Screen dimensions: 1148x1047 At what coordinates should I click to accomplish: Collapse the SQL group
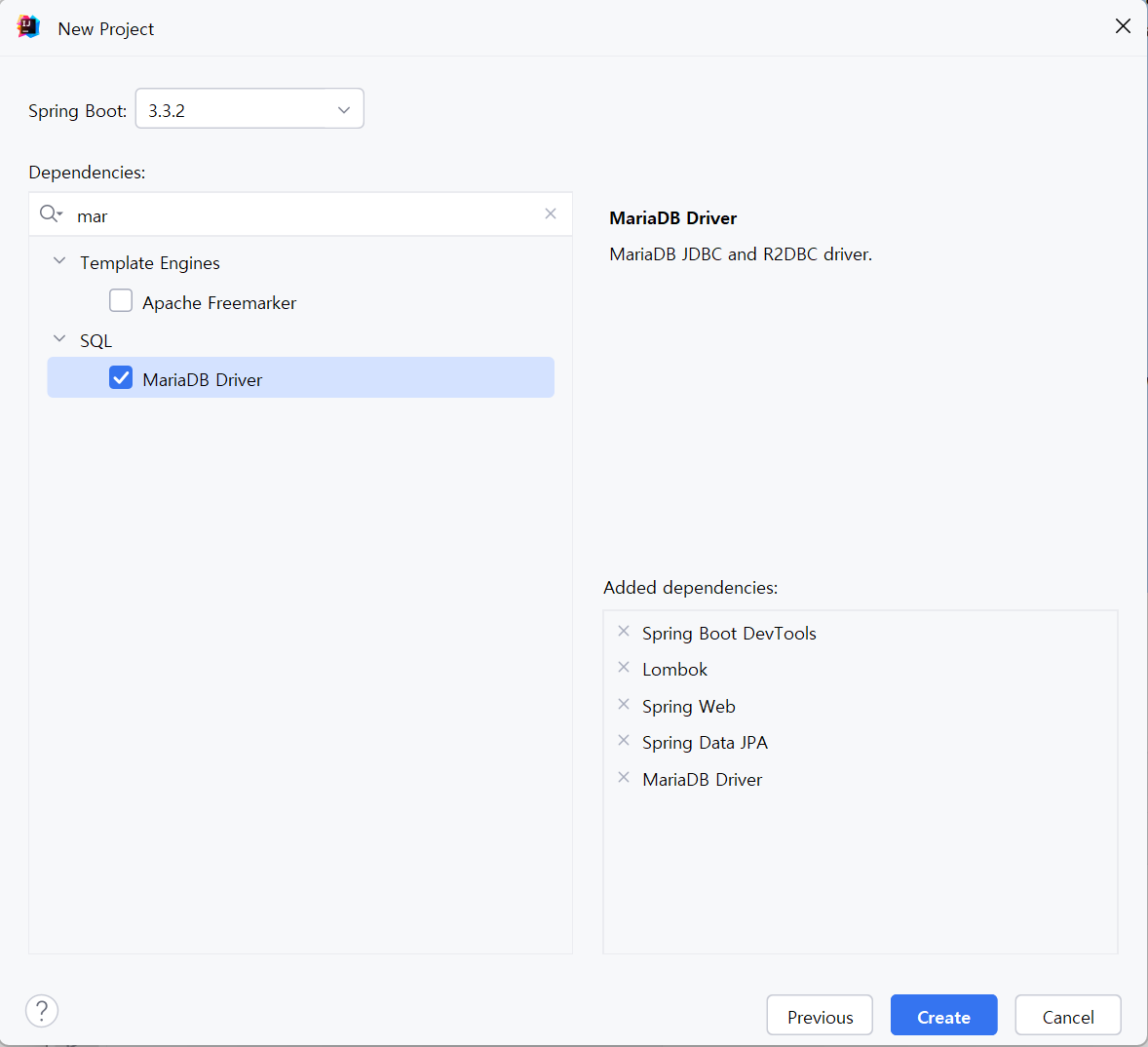click(60, 339)
